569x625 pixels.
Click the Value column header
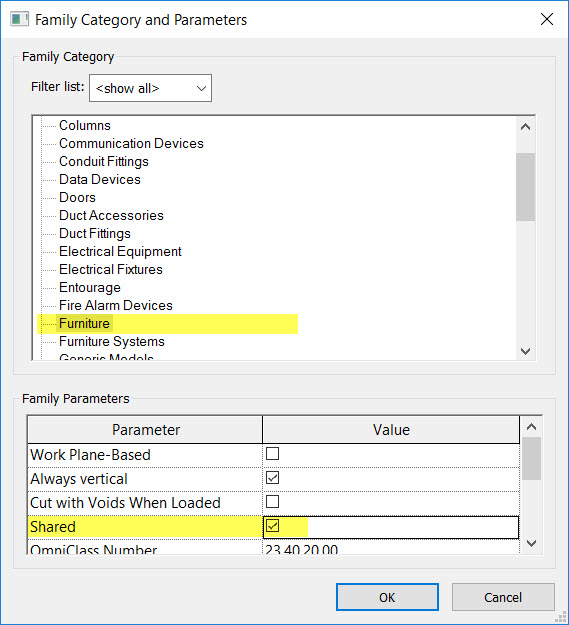click(x=391, y=430)
